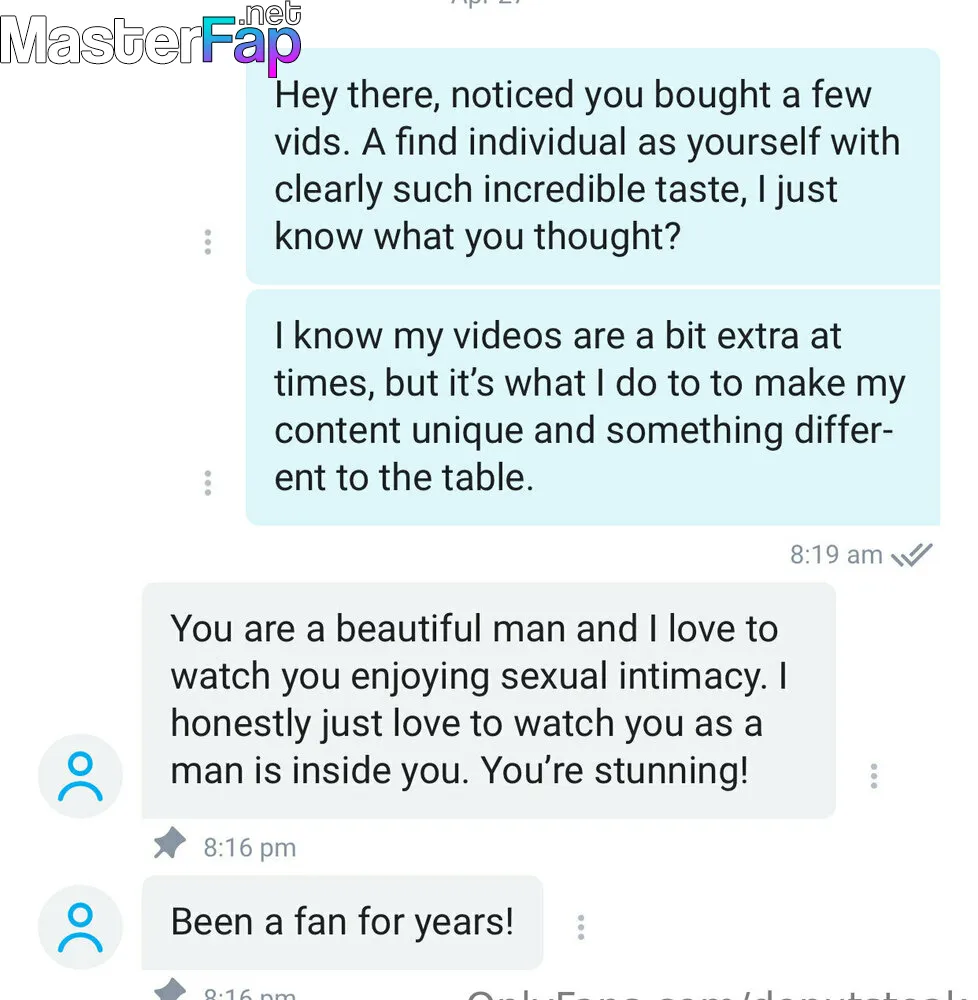
Task: Select the 'You are a beautiful man' message
Action: 488,700
